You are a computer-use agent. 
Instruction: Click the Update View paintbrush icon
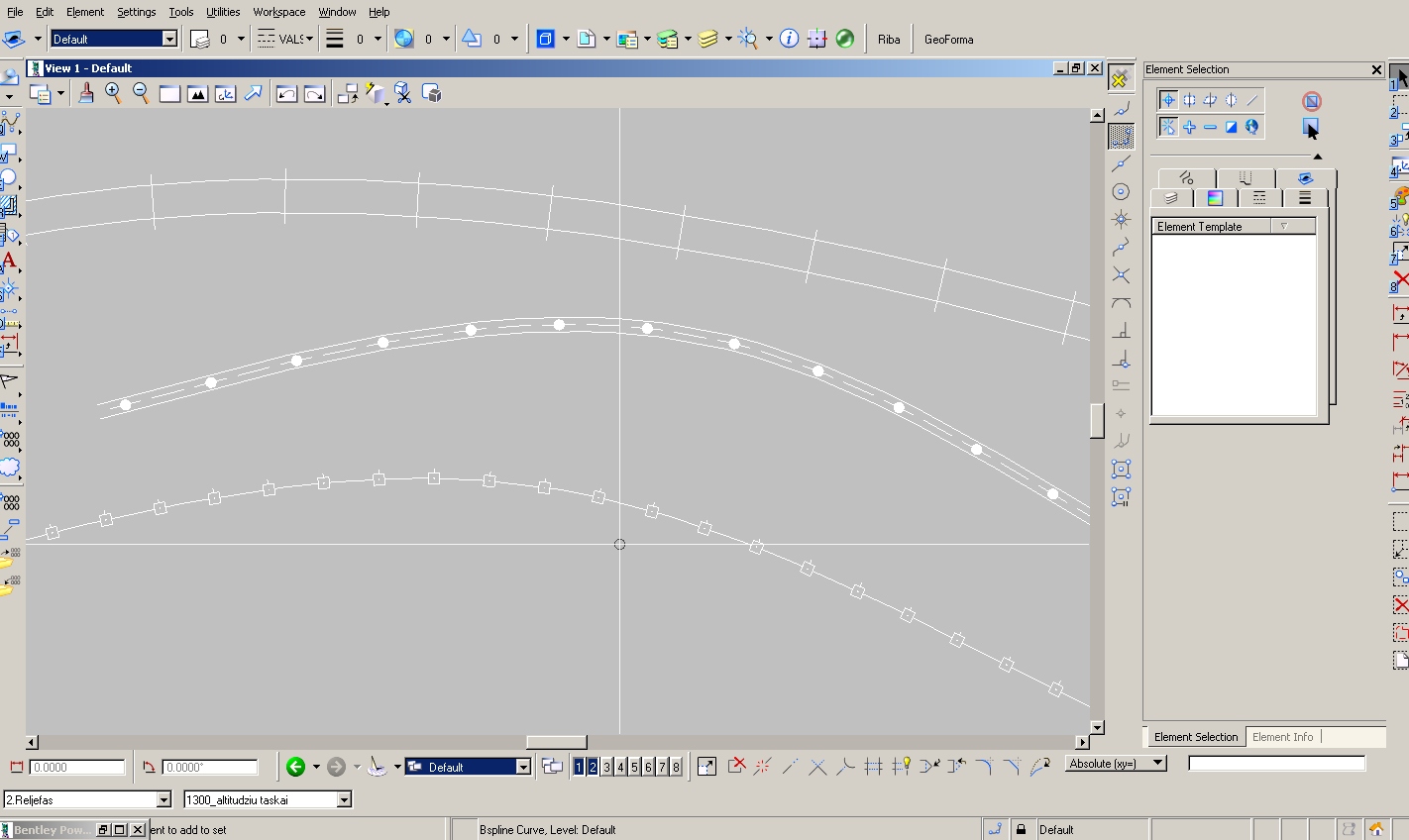click(x=86, y=93)
